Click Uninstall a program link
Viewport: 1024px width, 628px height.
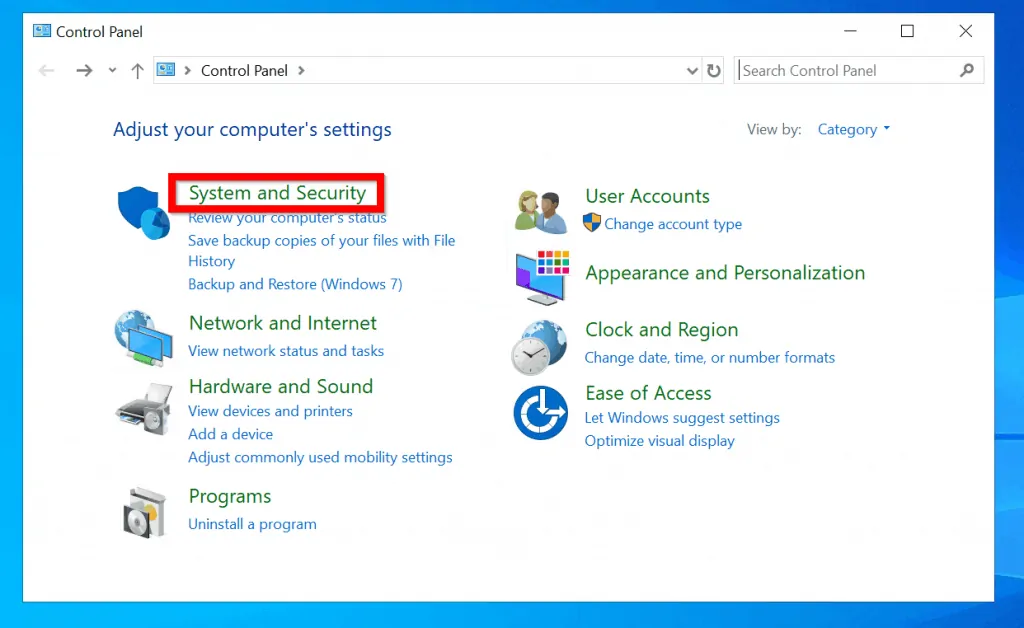click(252, 524)
